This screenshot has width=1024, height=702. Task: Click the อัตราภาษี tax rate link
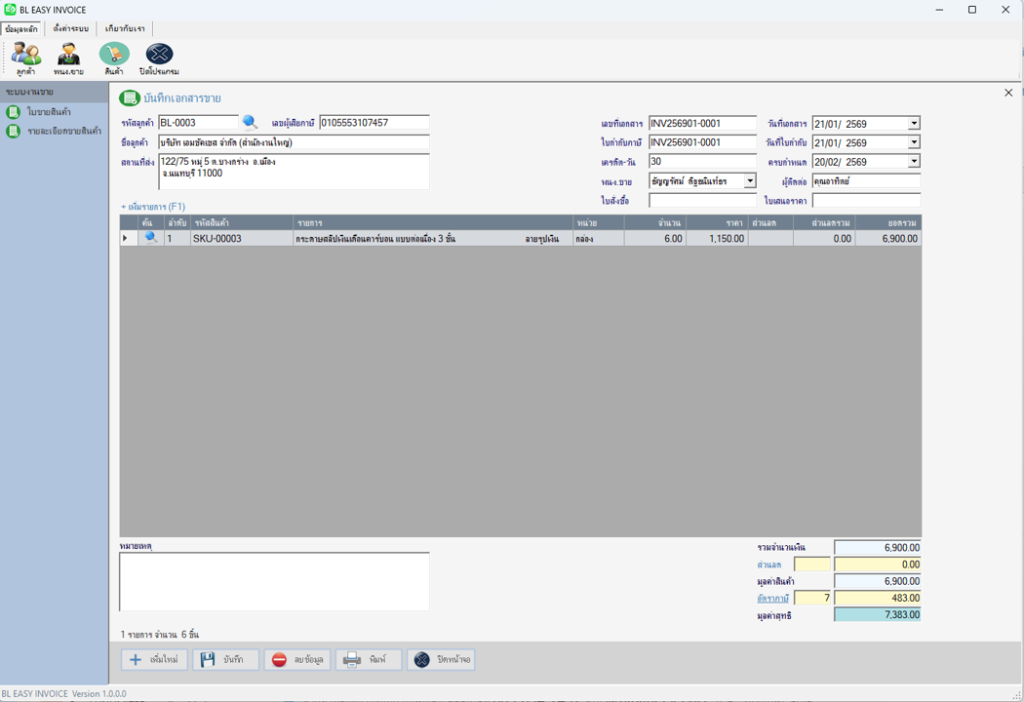click(772, 598)
